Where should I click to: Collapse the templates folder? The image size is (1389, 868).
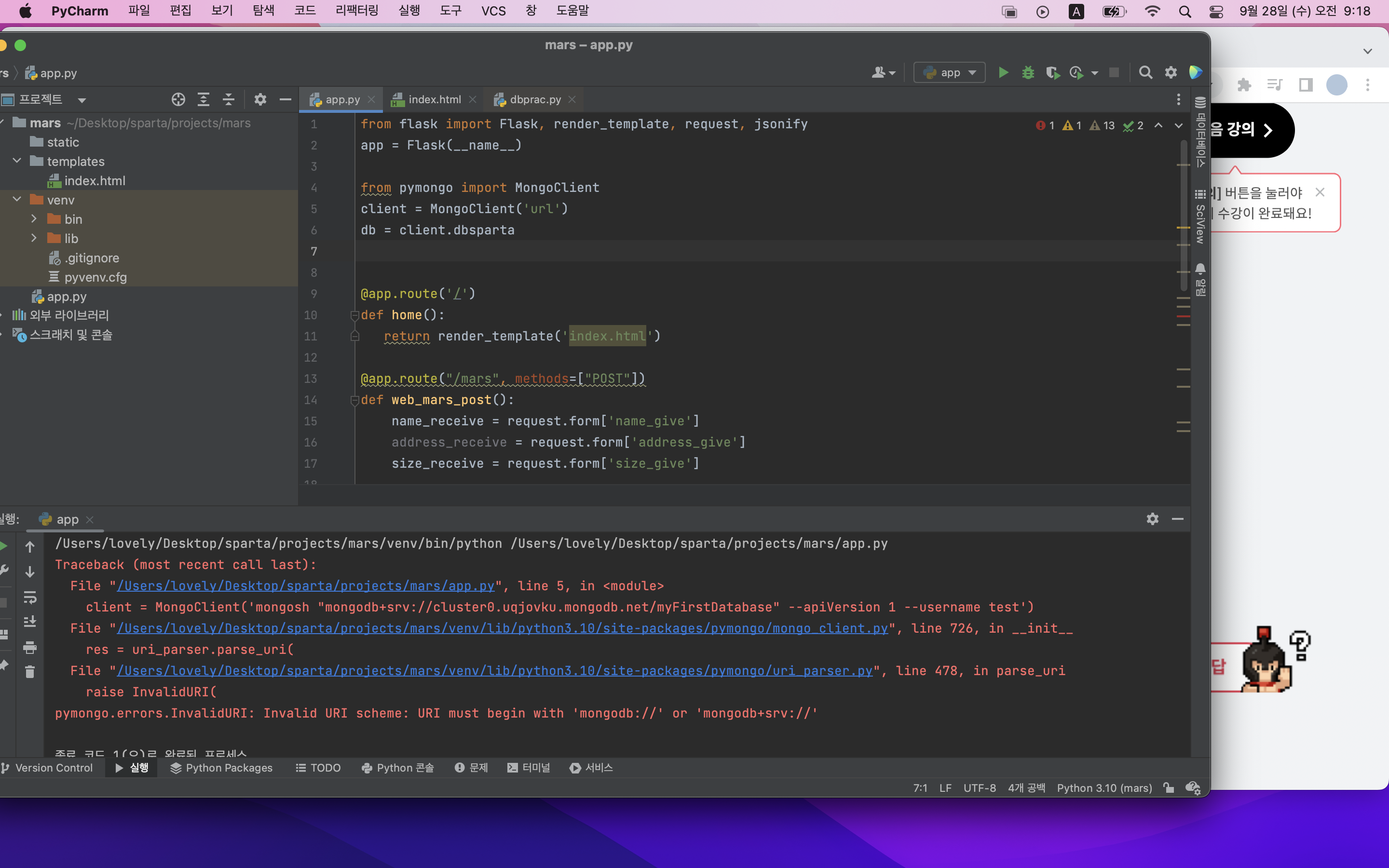[x=17, y=161]
